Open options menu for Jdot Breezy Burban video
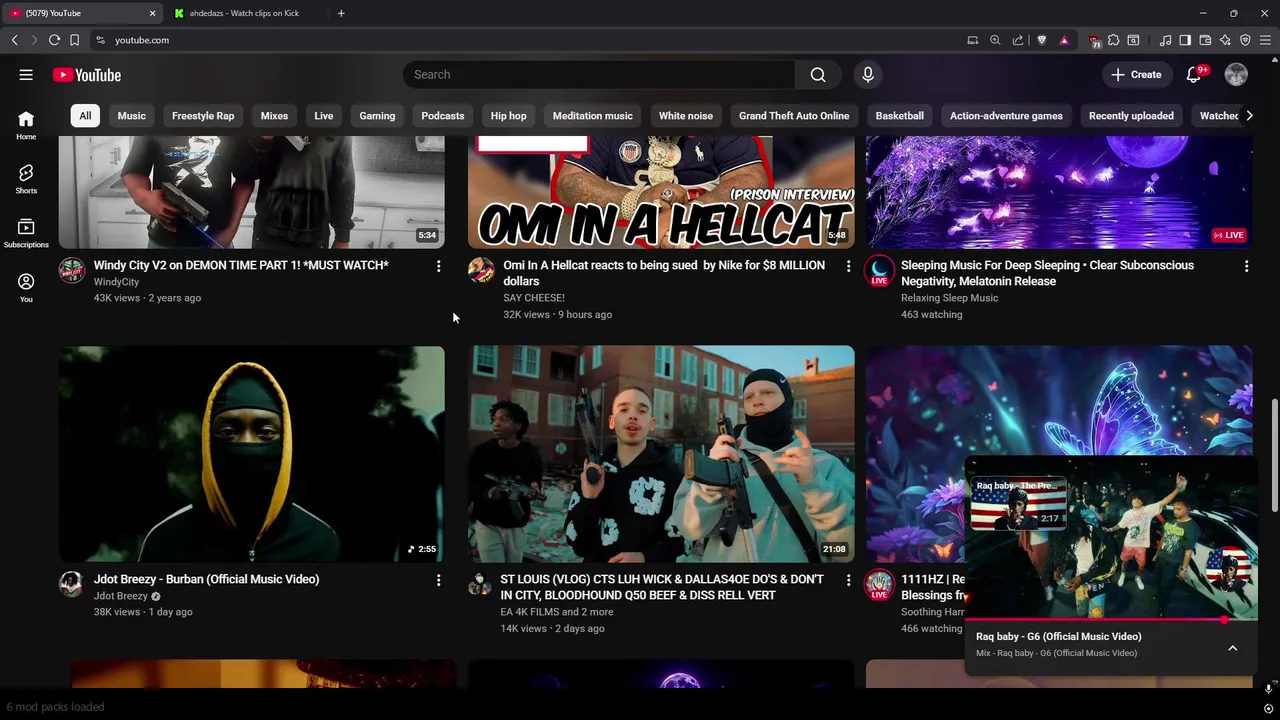 tap(438, 580)
